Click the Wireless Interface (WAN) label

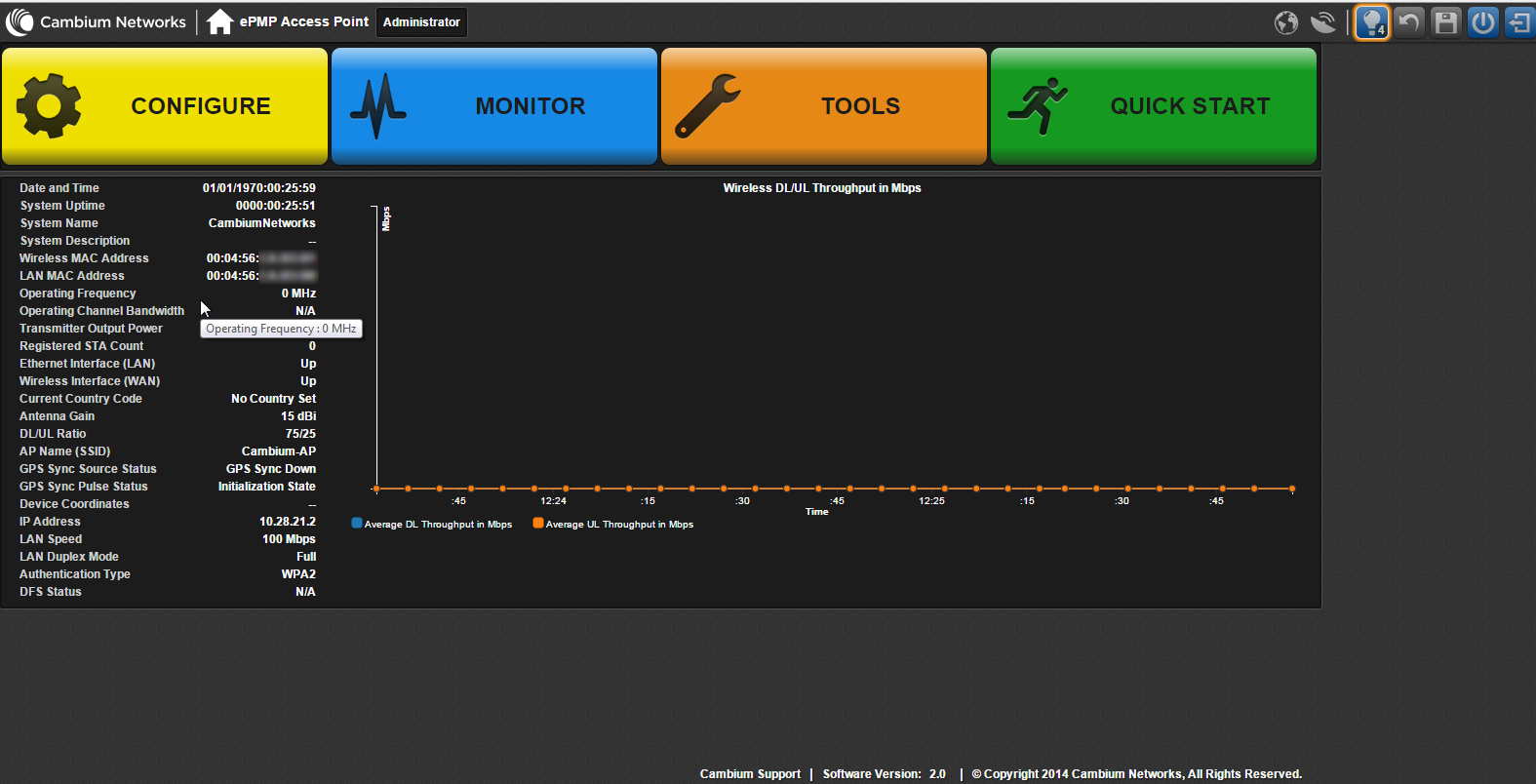coord(90,381)
